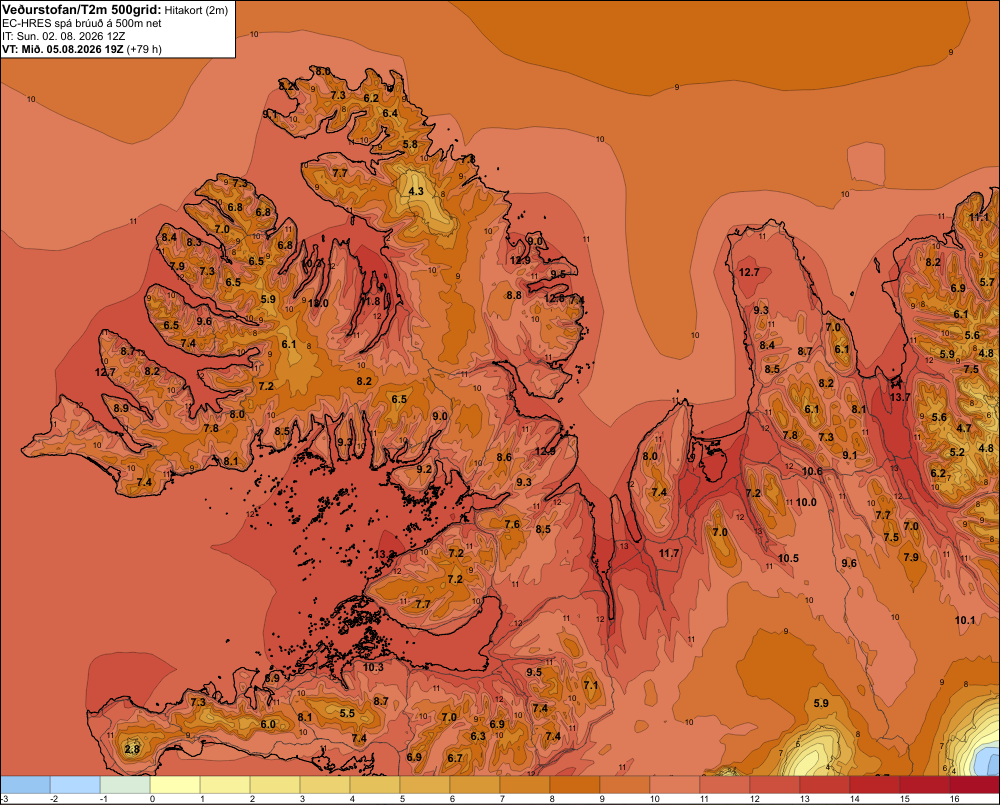Click the 11.7 temperature label
This screenshot has width=1000, height=805.
point(669,554)
